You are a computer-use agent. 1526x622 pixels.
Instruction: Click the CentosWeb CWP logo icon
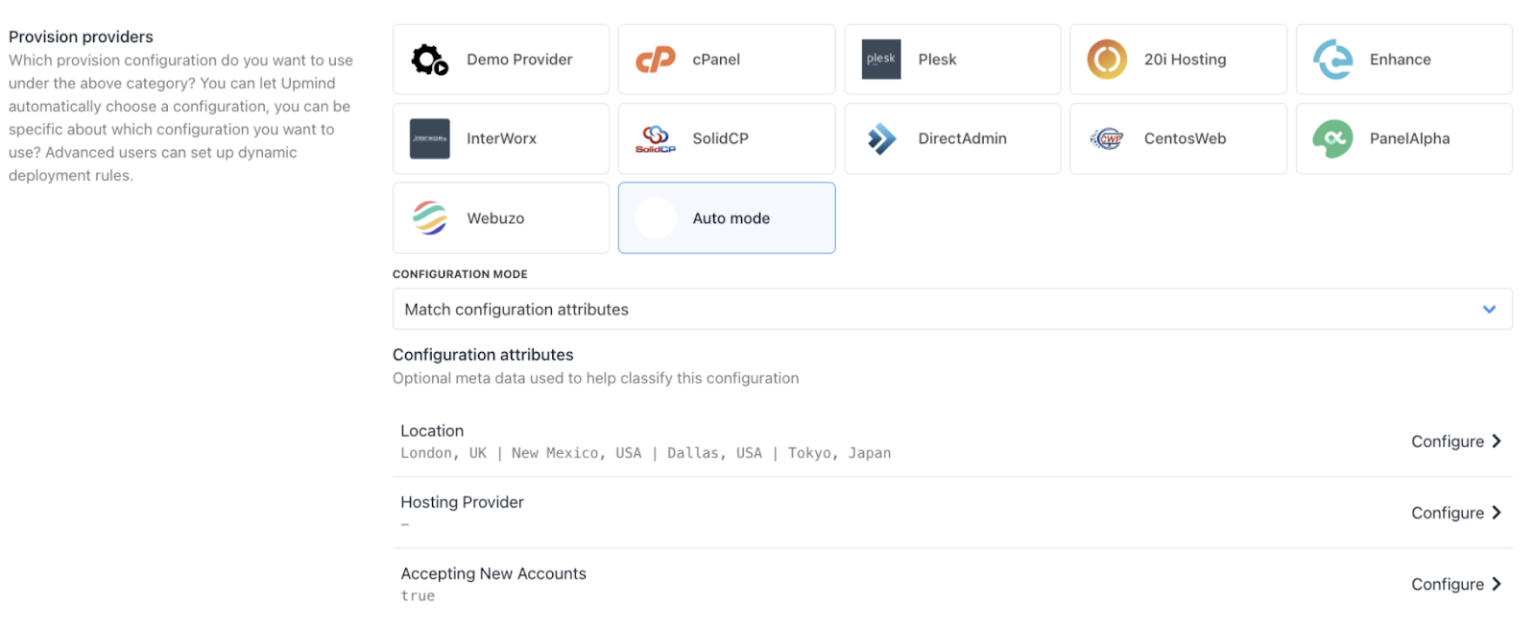coord(1107,139)
